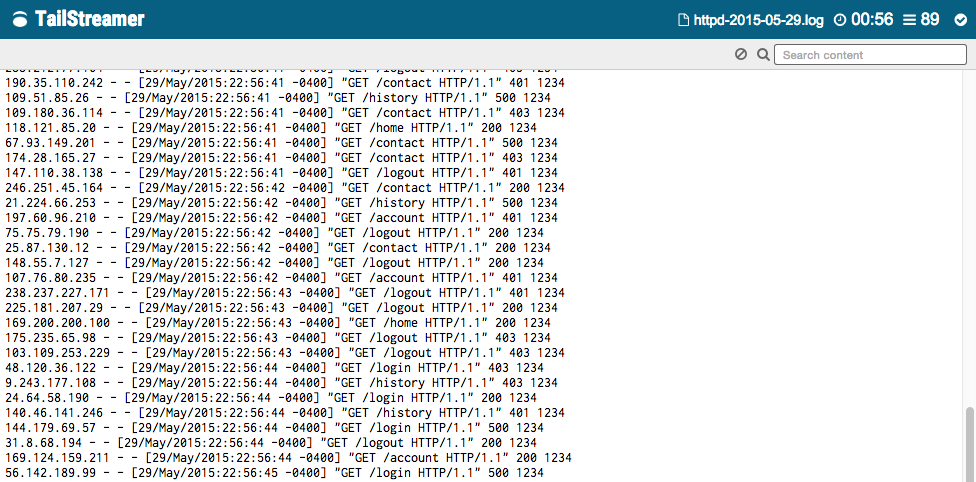Select log line from 75.75.79.190
The width and height of the screenshot is (976, 482).
tap(274, 232)
